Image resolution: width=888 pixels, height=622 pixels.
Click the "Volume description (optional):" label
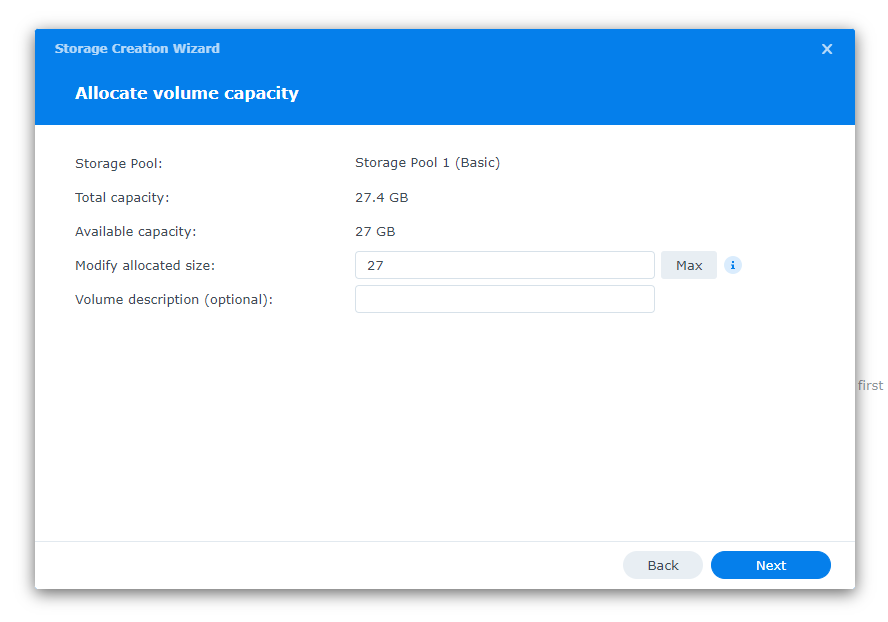(173, 299)
